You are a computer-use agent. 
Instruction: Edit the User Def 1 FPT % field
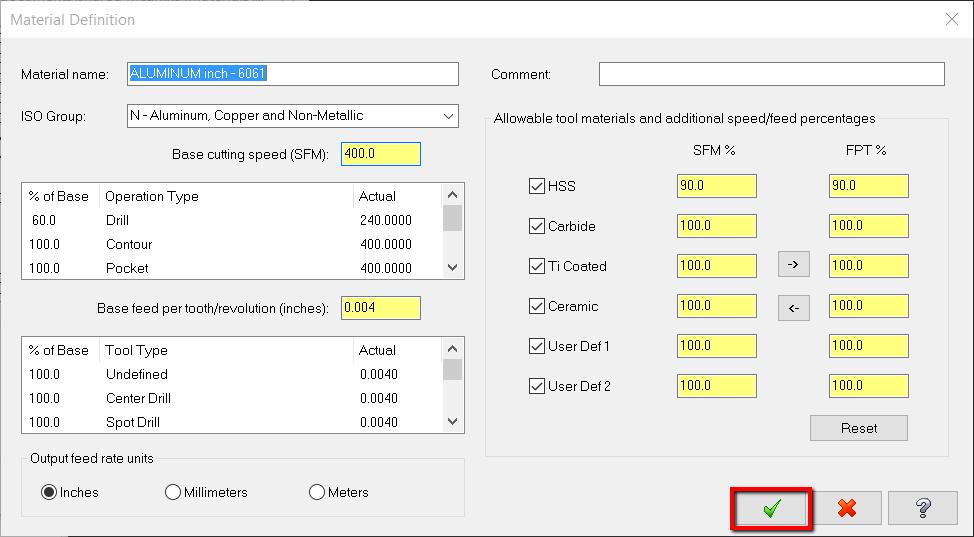868,346
